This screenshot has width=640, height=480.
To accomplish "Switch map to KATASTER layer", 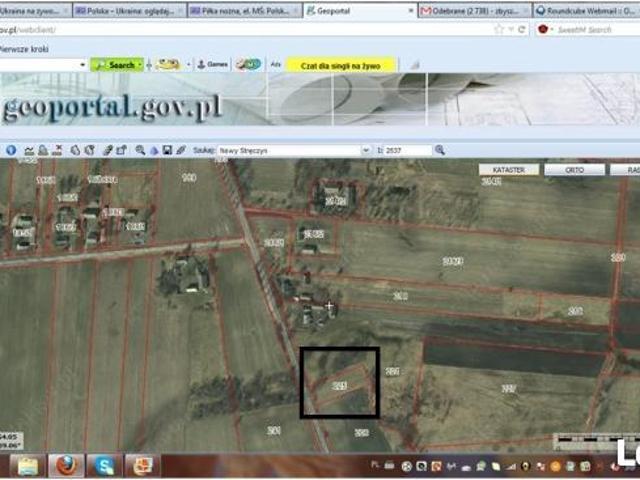I will 509,170.
